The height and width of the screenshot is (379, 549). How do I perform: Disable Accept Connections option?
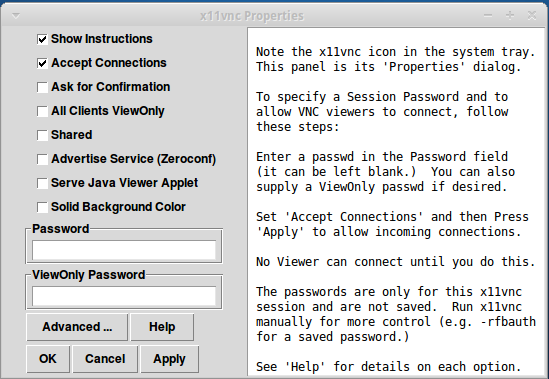[x=42, y=63]
